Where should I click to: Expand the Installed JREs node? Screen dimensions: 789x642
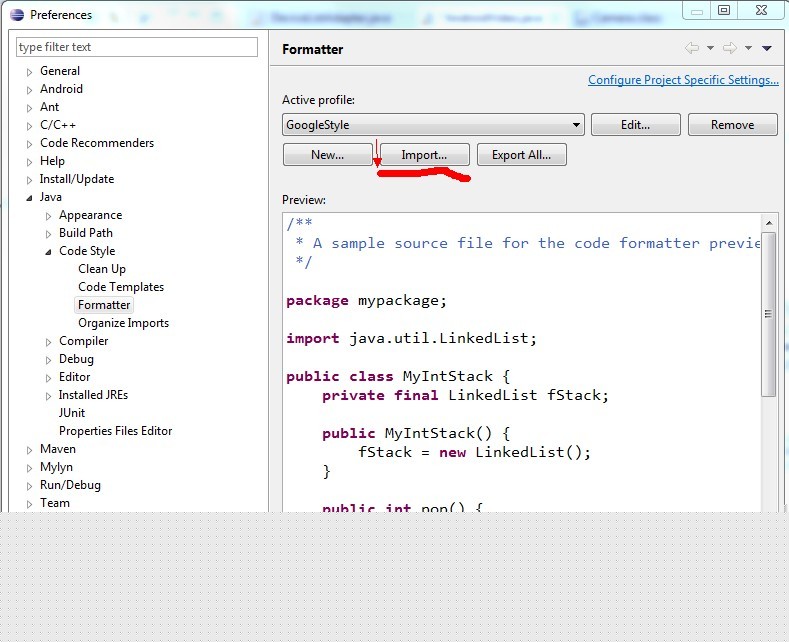point(48,396)
